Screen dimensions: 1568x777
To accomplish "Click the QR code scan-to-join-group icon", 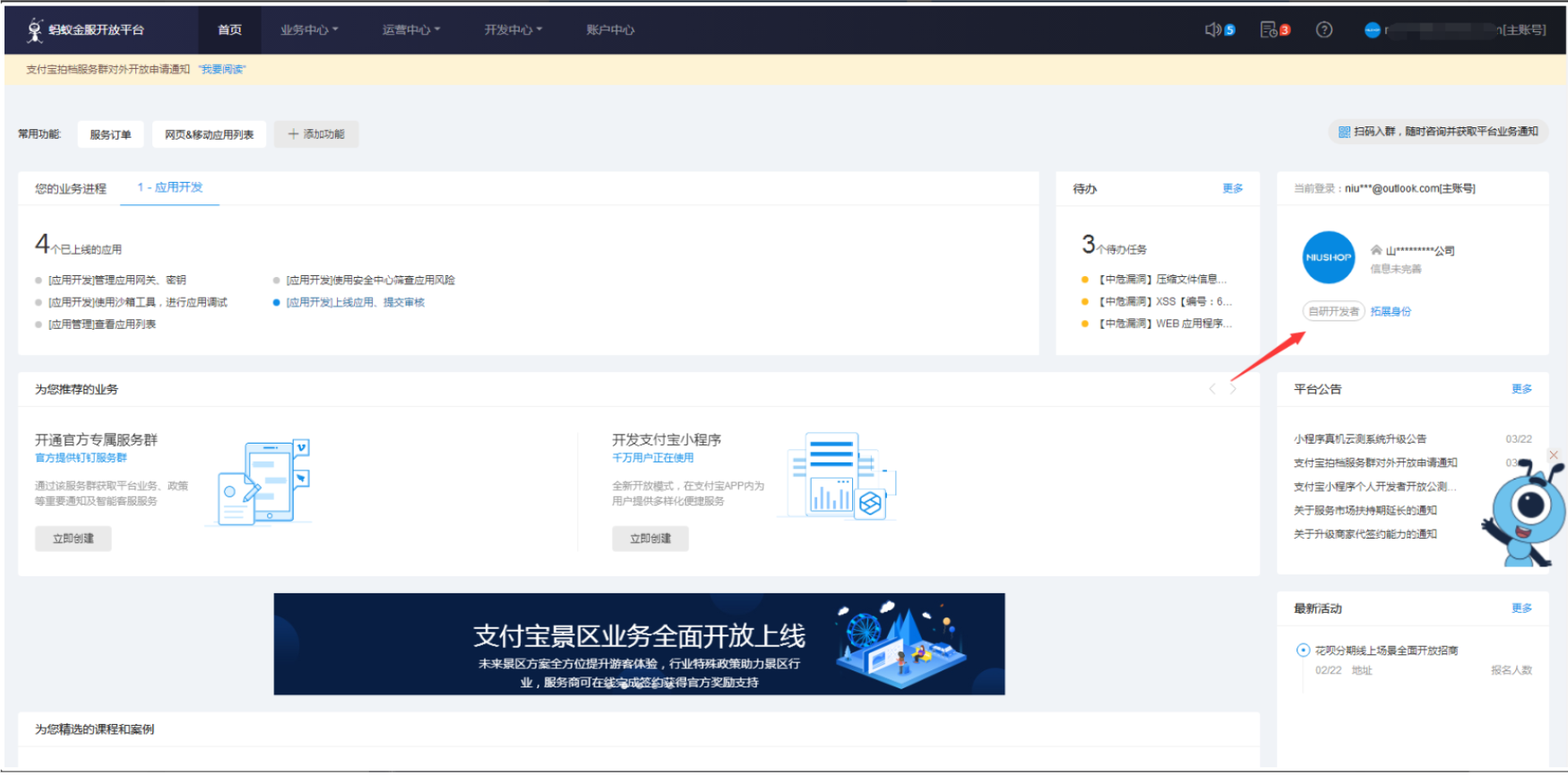I will pyautogui.click(x=1344, y=132).
